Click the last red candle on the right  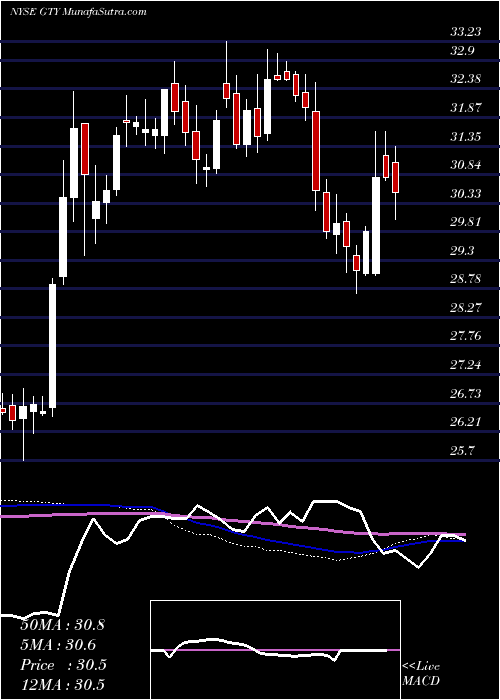pyautogui.click(x=396, y=178)
